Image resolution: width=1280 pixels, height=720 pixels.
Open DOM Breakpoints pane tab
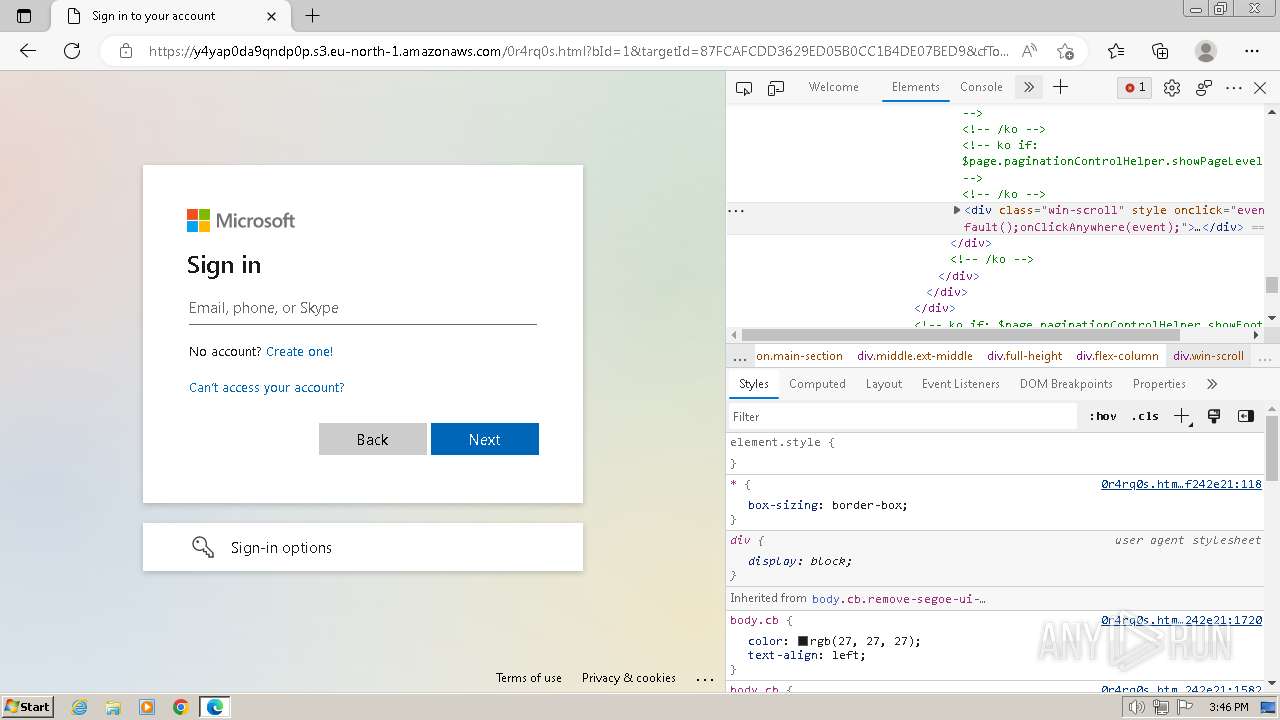1066,384
